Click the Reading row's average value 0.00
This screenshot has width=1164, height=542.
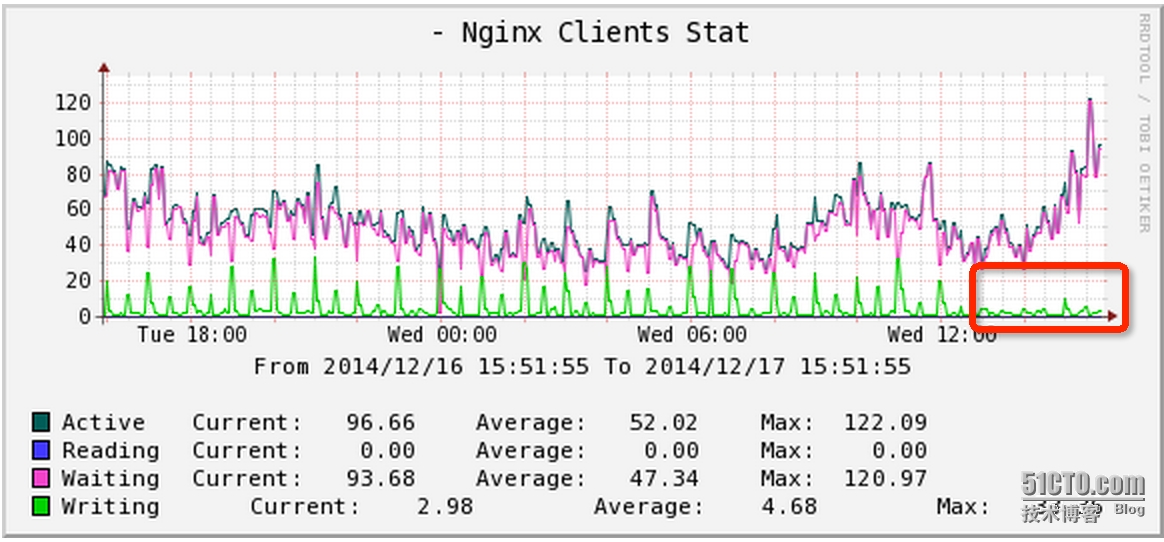click(671, 451)
